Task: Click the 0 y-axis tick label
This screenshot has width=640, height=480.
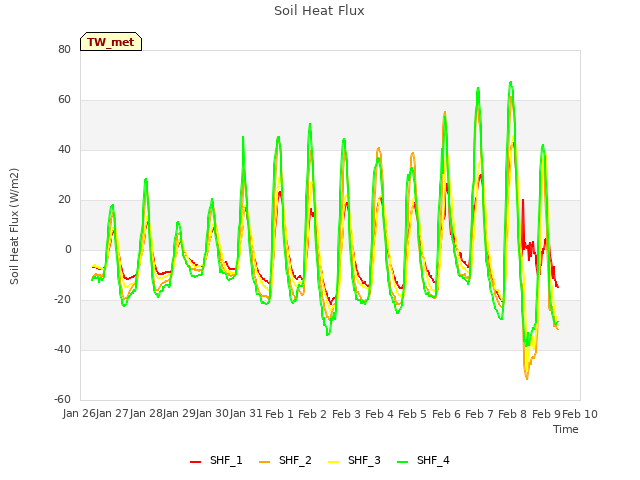Action: (x=68, y=249)
